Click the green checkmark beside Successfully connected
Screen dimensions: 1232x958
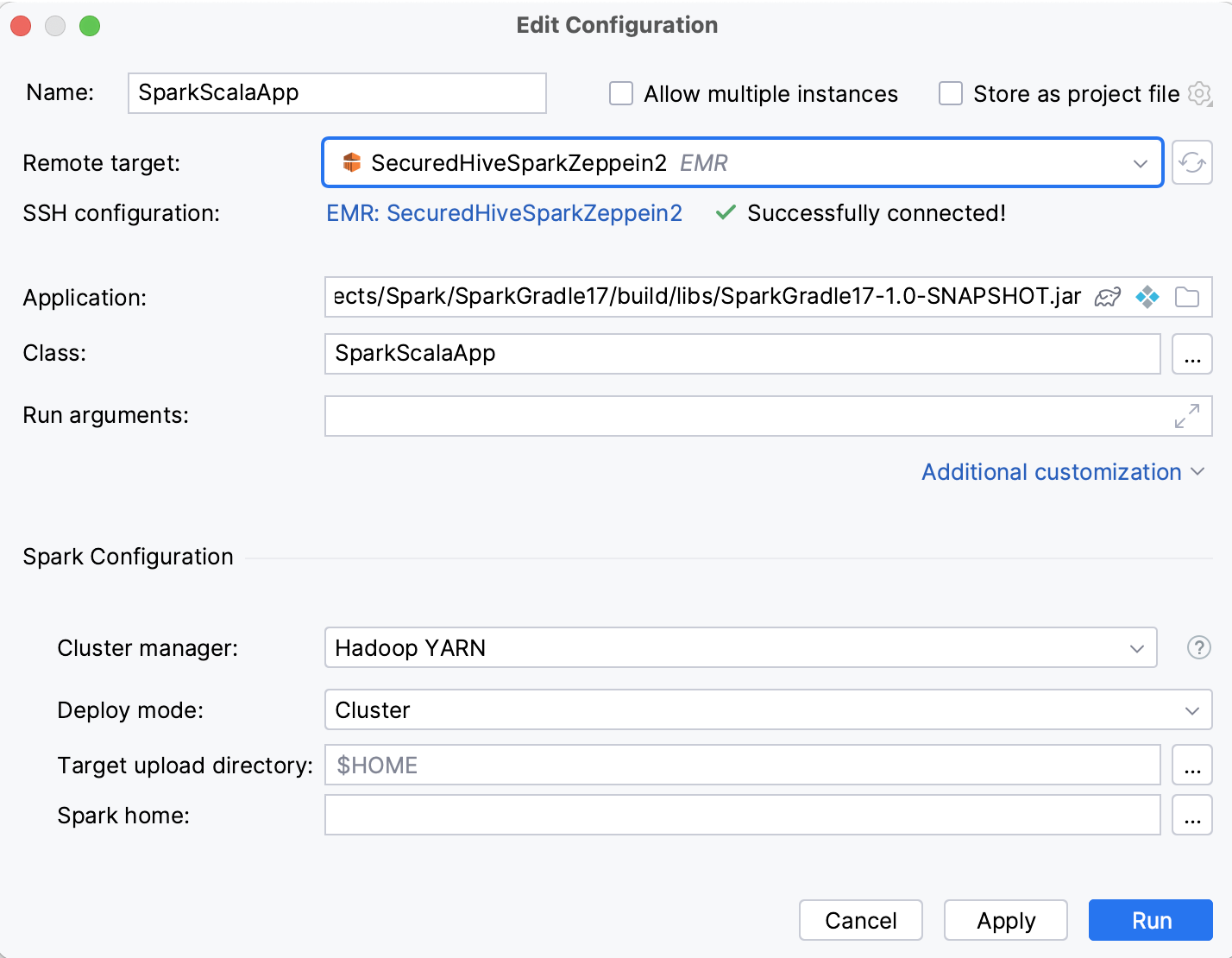click(x=724, y=212)
